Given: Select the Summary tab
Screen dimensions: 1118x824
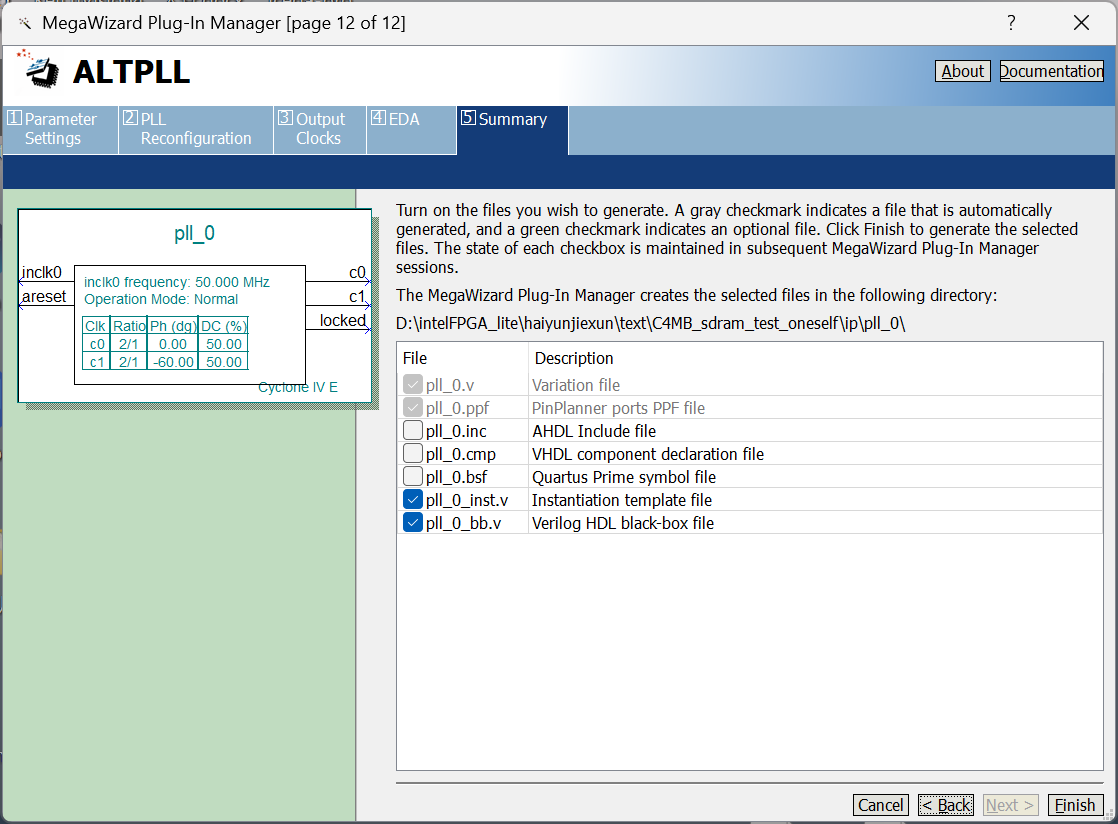Looking at the screenshot, I should coord(512,129).
